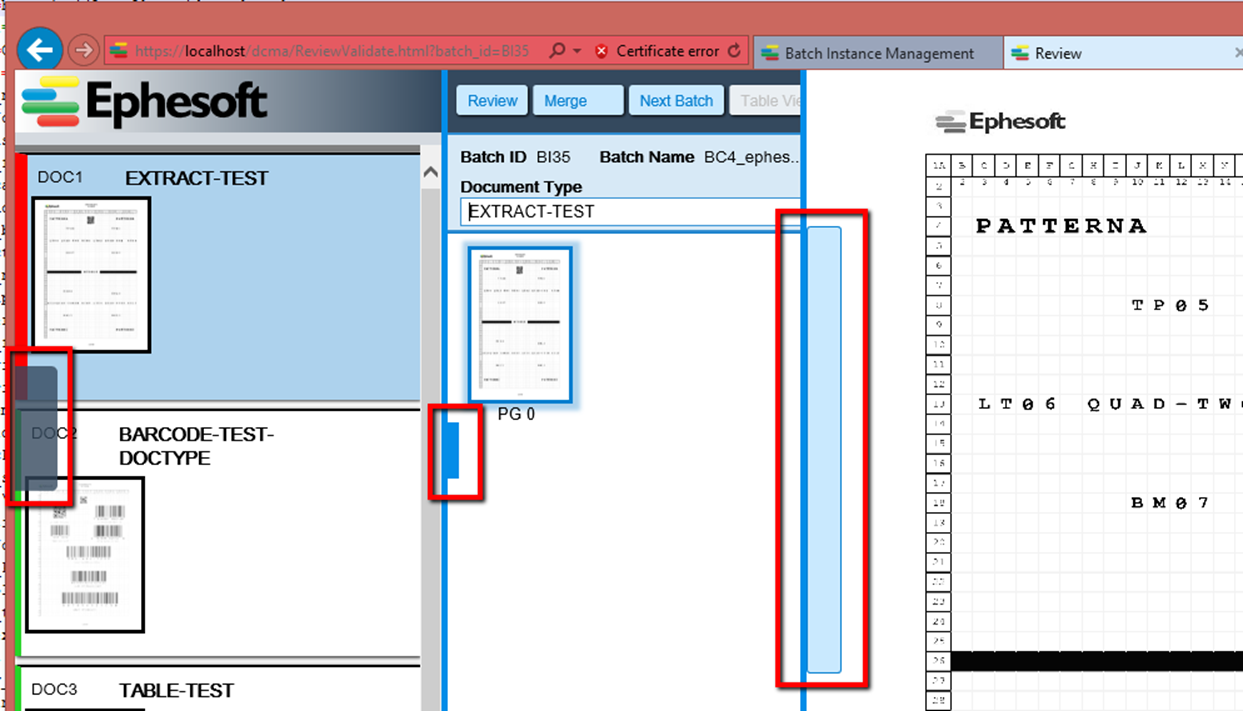
Task: Select BARCODE-TEST-DOCTYPE document title
Action: (x=196, y=446)
